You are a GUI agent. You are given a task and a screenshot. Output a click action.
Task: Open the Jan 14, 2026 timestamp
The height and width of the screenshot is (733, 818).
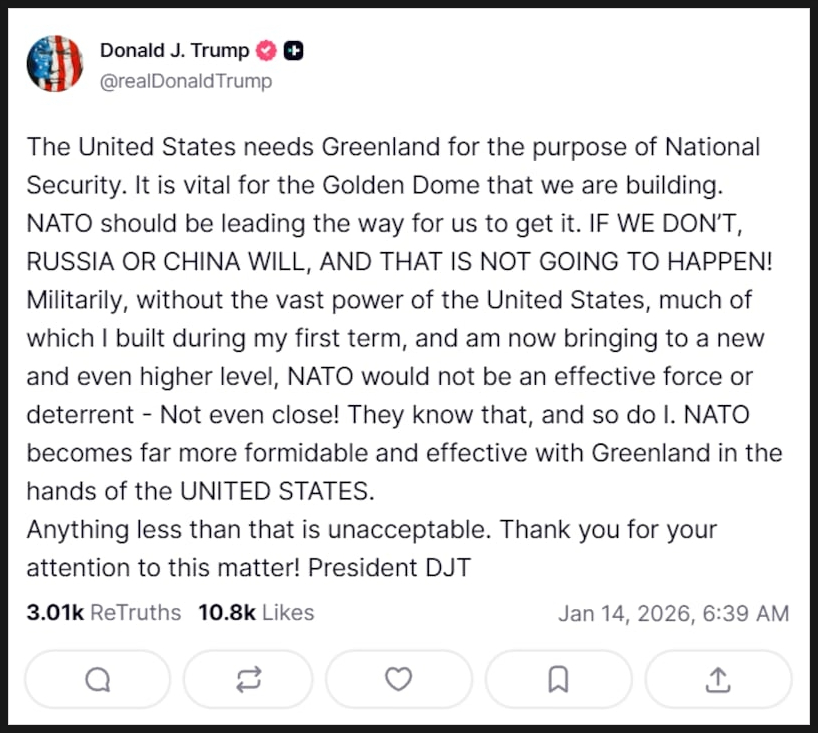[673, 613]
